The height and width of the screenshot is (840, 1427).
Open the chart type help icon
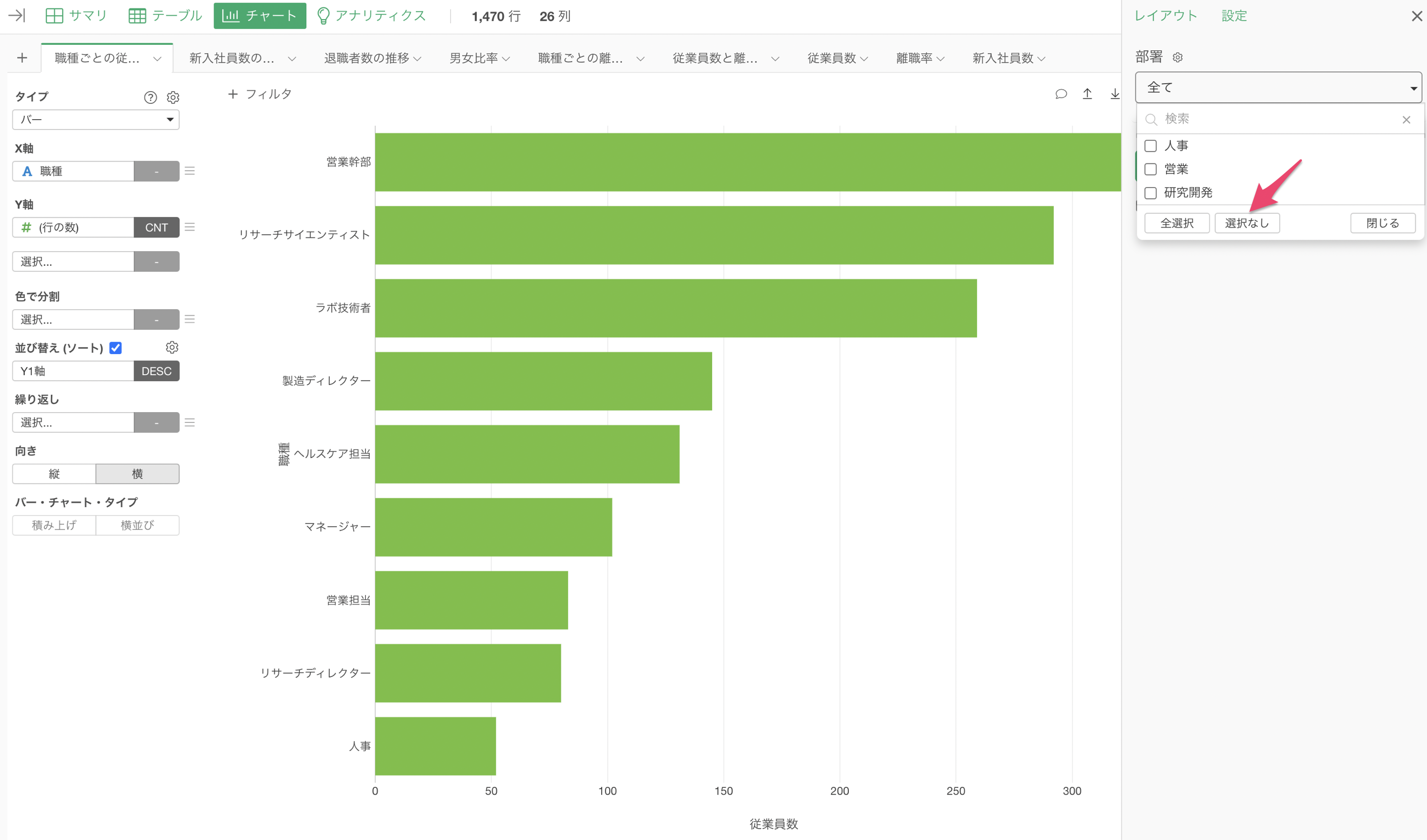150,97
